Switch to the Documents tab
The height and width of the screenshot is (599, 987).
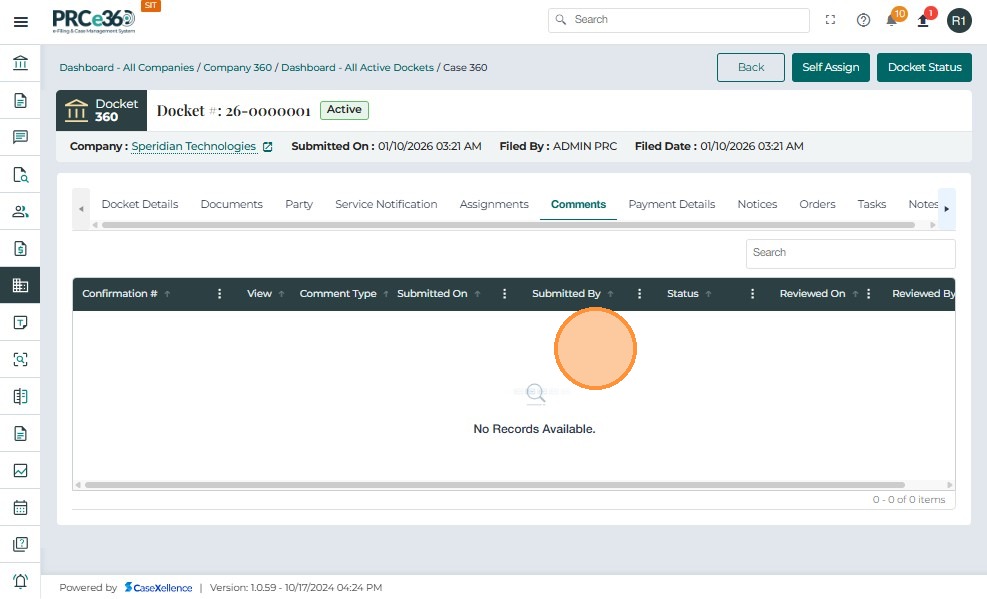click(232, 204)
